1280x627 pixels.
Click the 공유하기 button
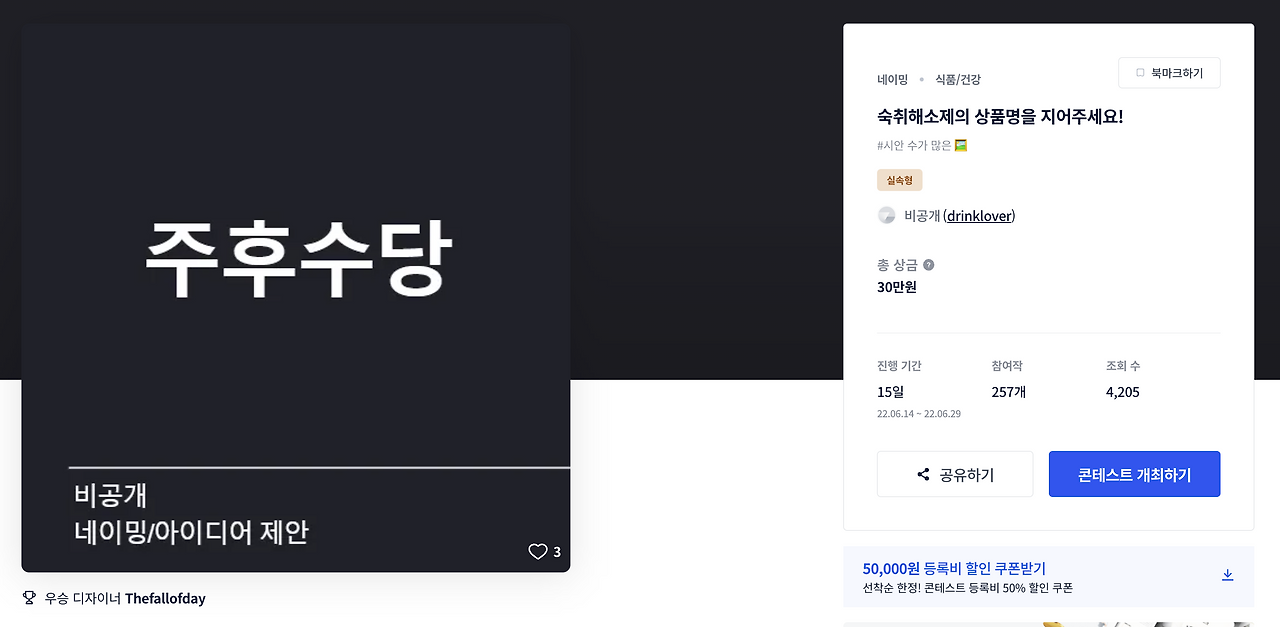(x=954, y=473)
